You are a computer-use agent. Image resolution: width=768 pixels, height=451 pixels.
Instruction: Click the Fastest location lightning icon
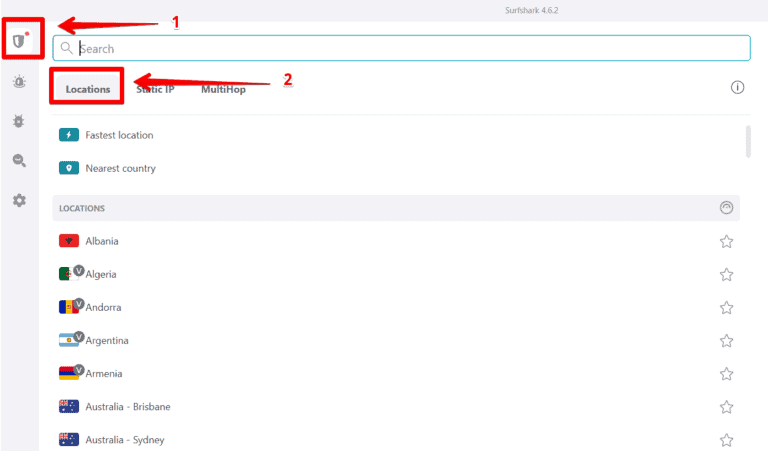coord(69,135)
